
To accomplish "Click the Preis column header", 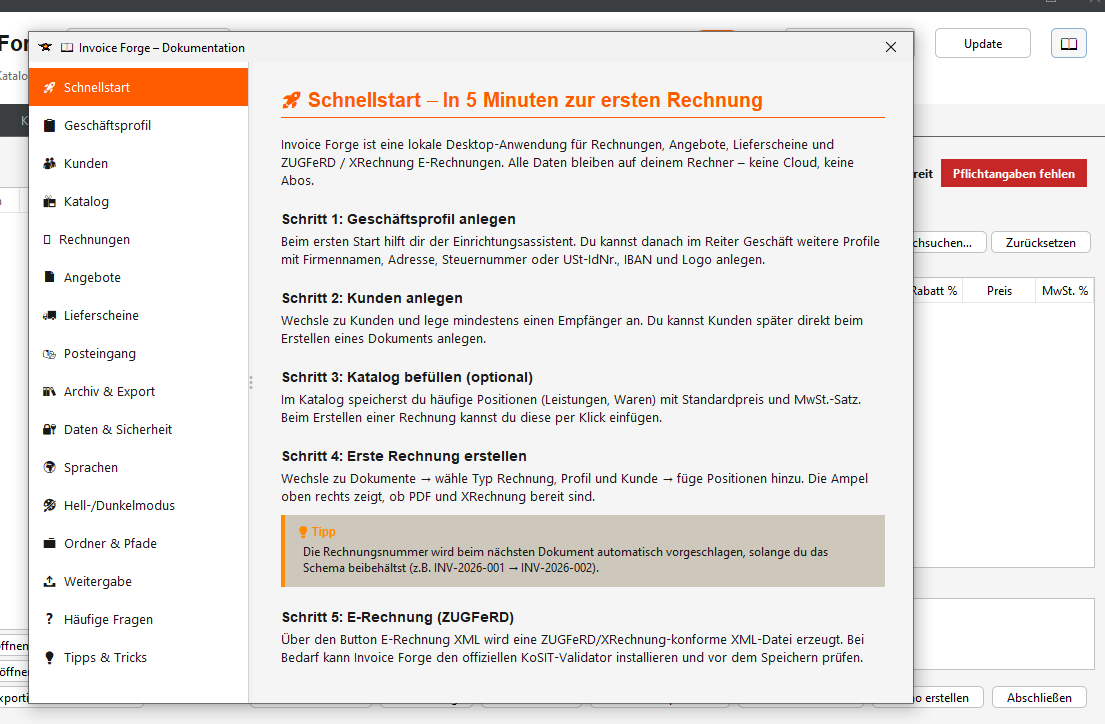I will 999,290.
